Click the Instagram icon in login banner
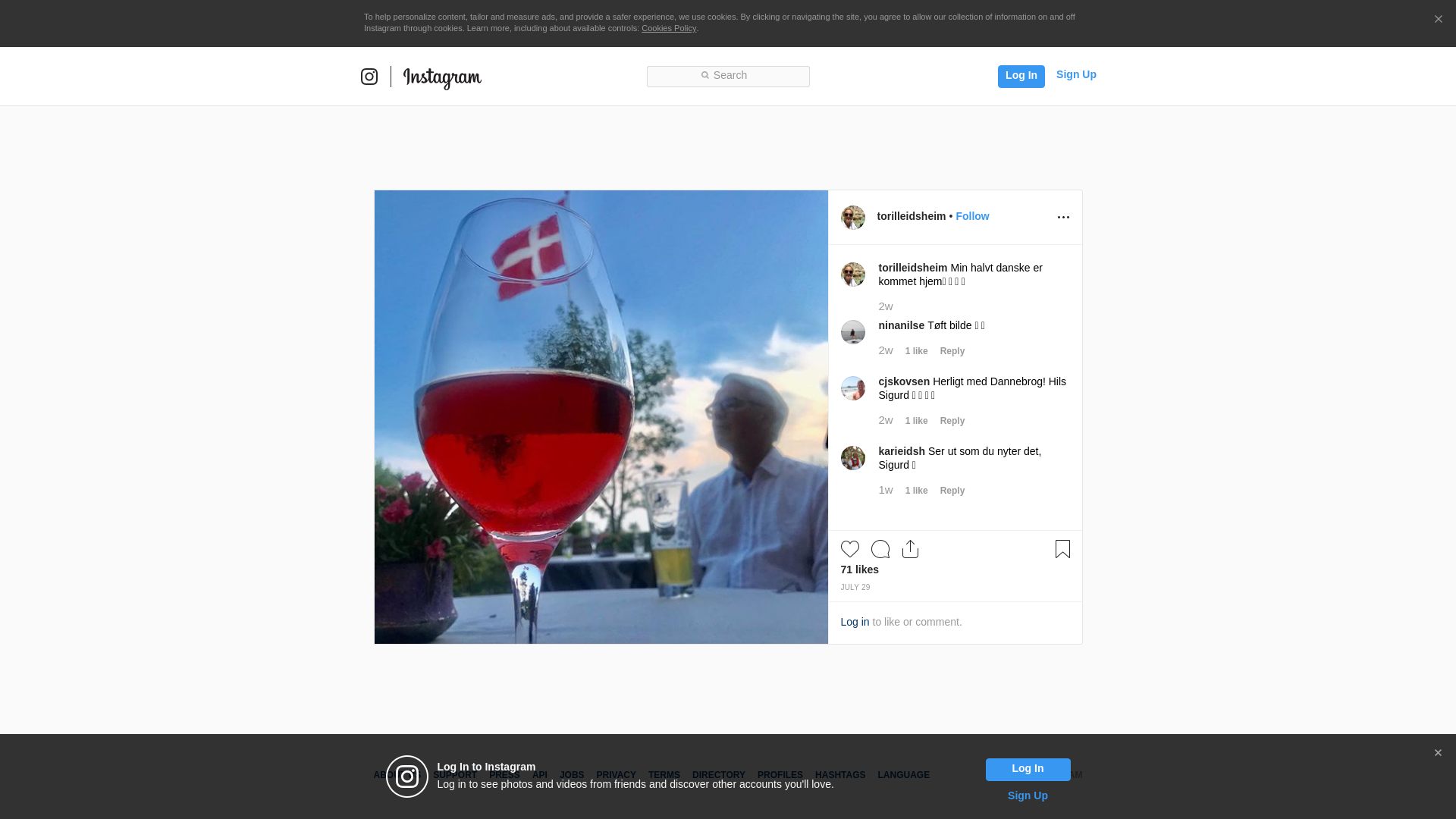The image size is (1456, 819). (x=407, y=777)
